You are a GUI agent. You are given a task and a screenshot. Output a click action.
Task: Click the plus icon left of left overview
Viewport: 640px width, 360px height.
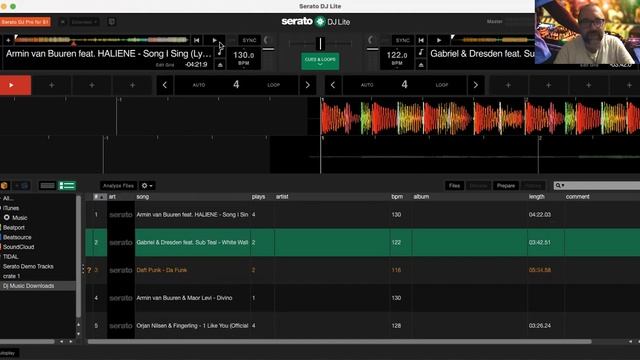click(x=8, y=40)
